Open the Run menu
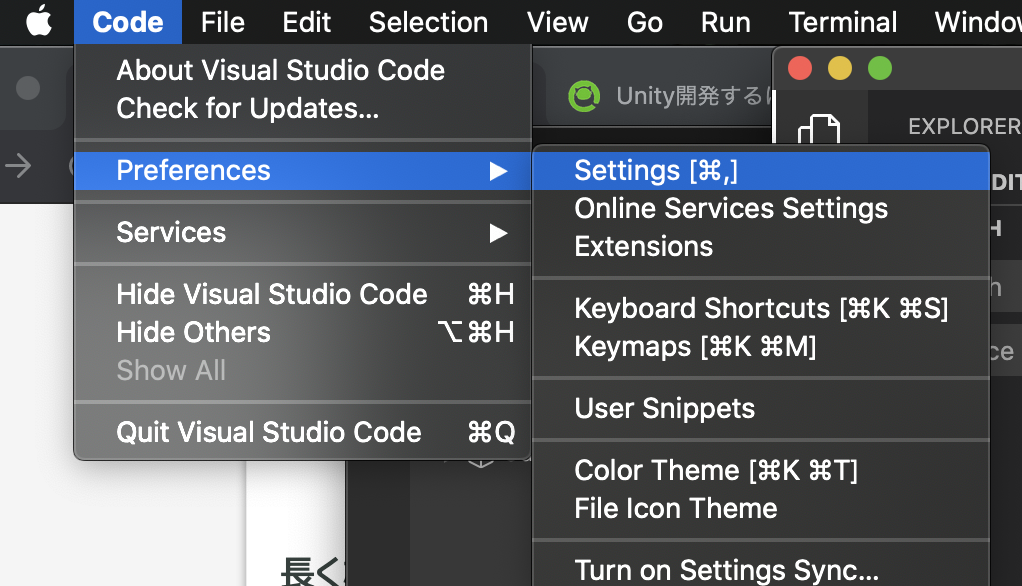This screenshot has height=586, width=1022. coord(725,22)
